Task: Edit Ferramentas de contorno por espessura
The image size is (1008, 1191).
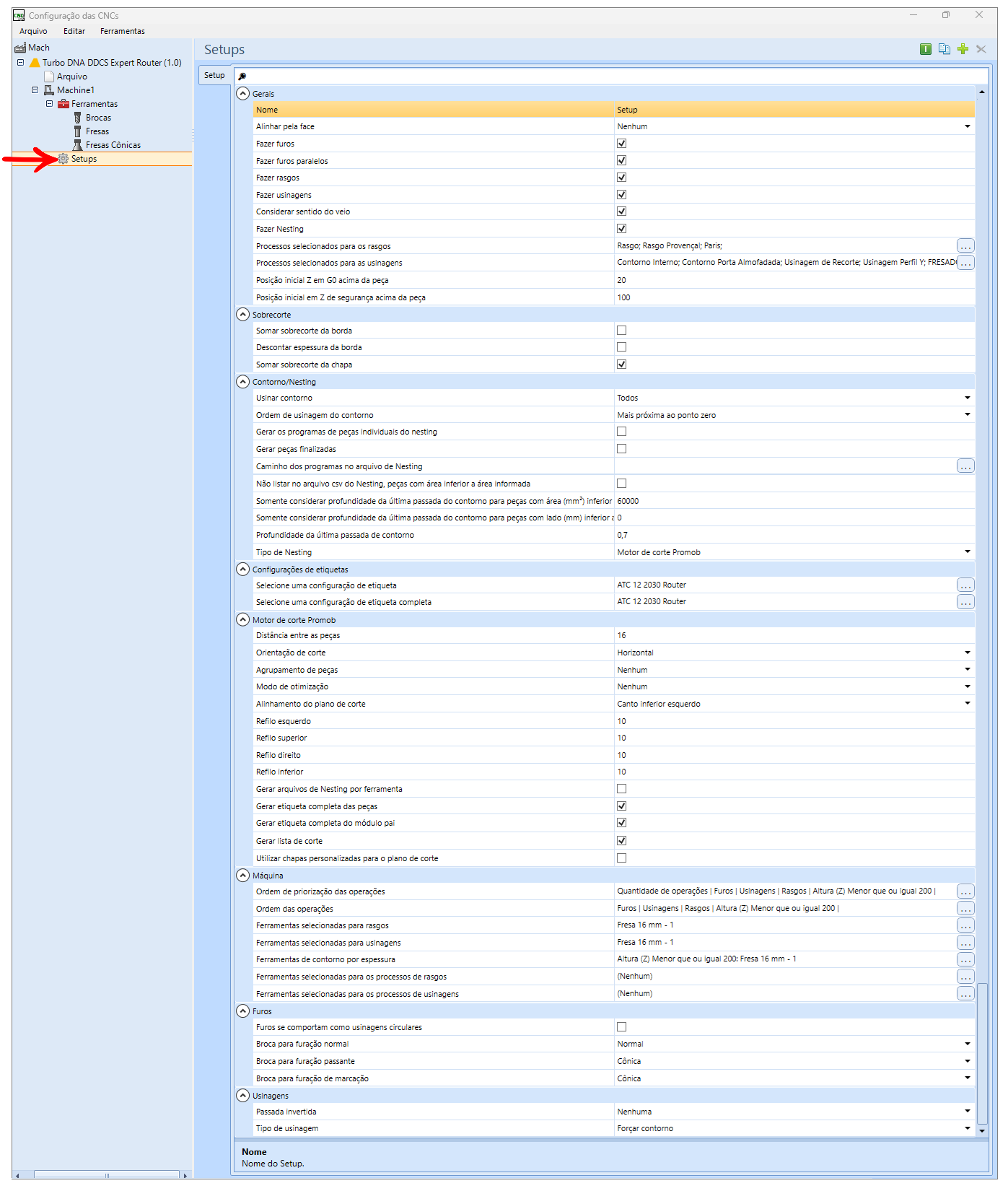Action: 965,959
